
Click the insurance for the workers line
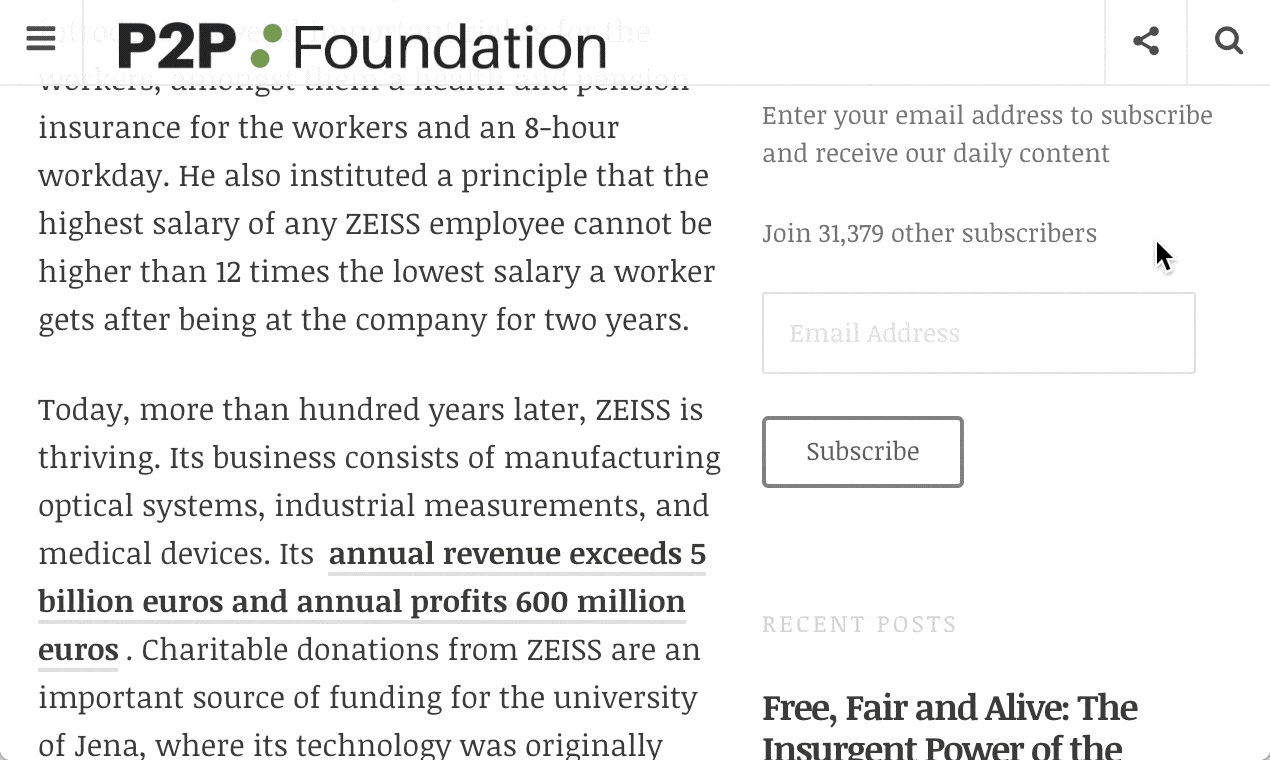pyautogui.click(x=328, y=128)
